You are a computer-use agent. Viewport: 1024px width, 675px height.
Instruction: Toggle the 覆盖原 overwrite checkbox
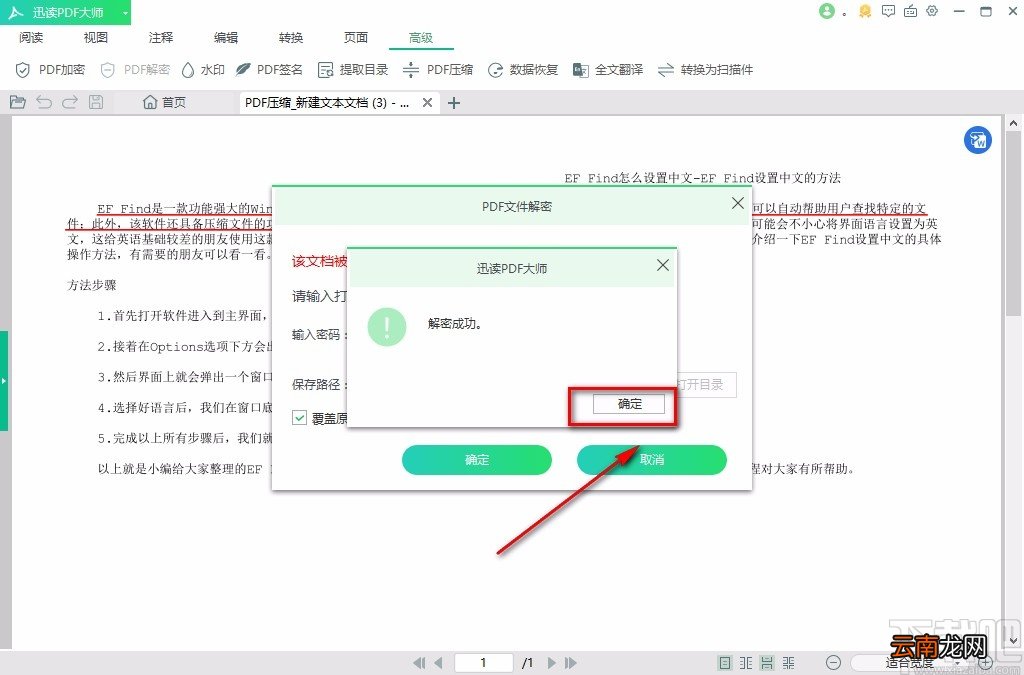pyautogui.click(x=299, y=418)
